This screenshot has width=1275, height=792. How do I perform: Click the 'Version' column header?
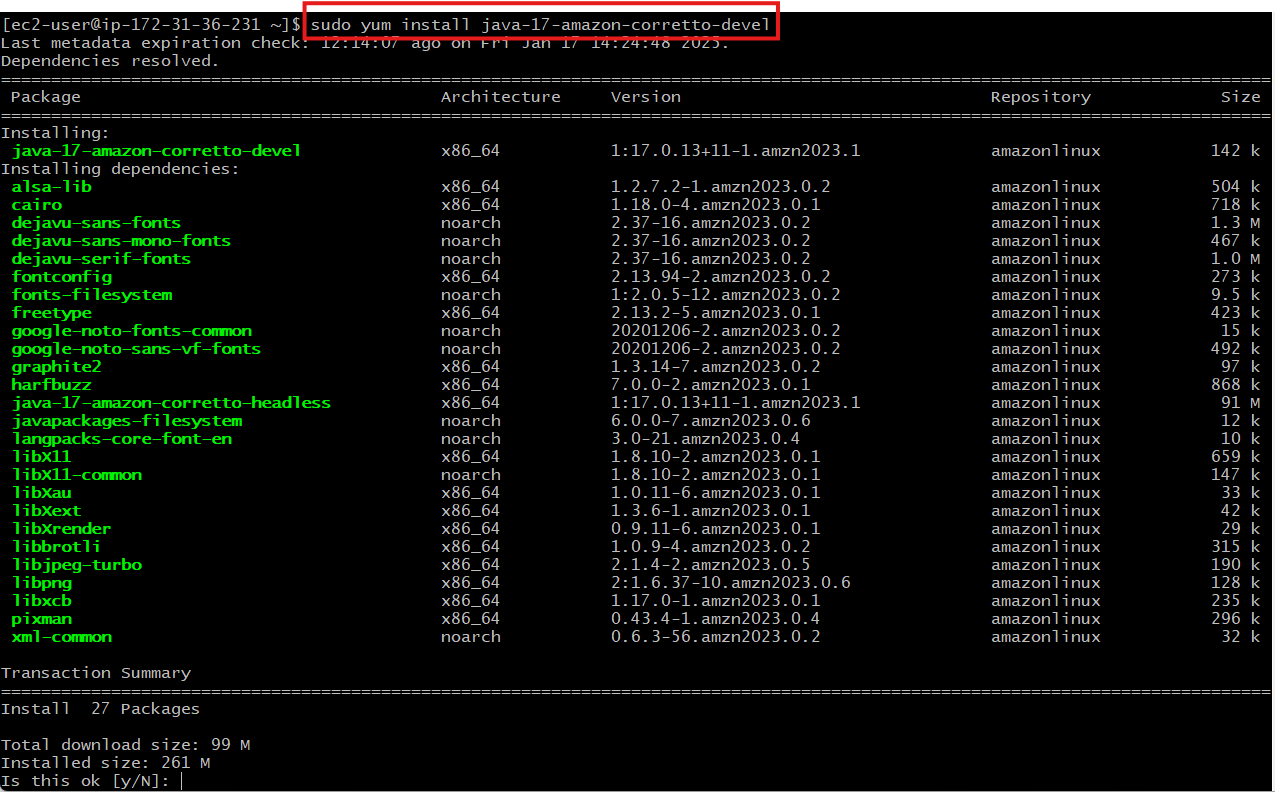pos(646,97)
